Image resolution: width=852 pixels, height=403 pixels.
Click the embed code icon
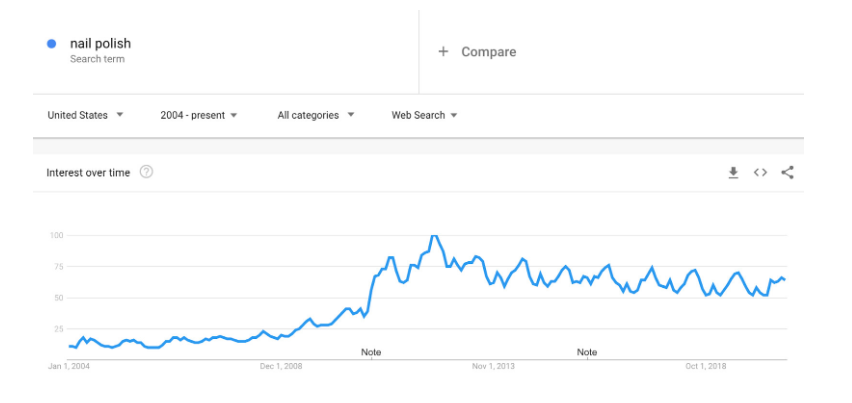click(760, 173)
